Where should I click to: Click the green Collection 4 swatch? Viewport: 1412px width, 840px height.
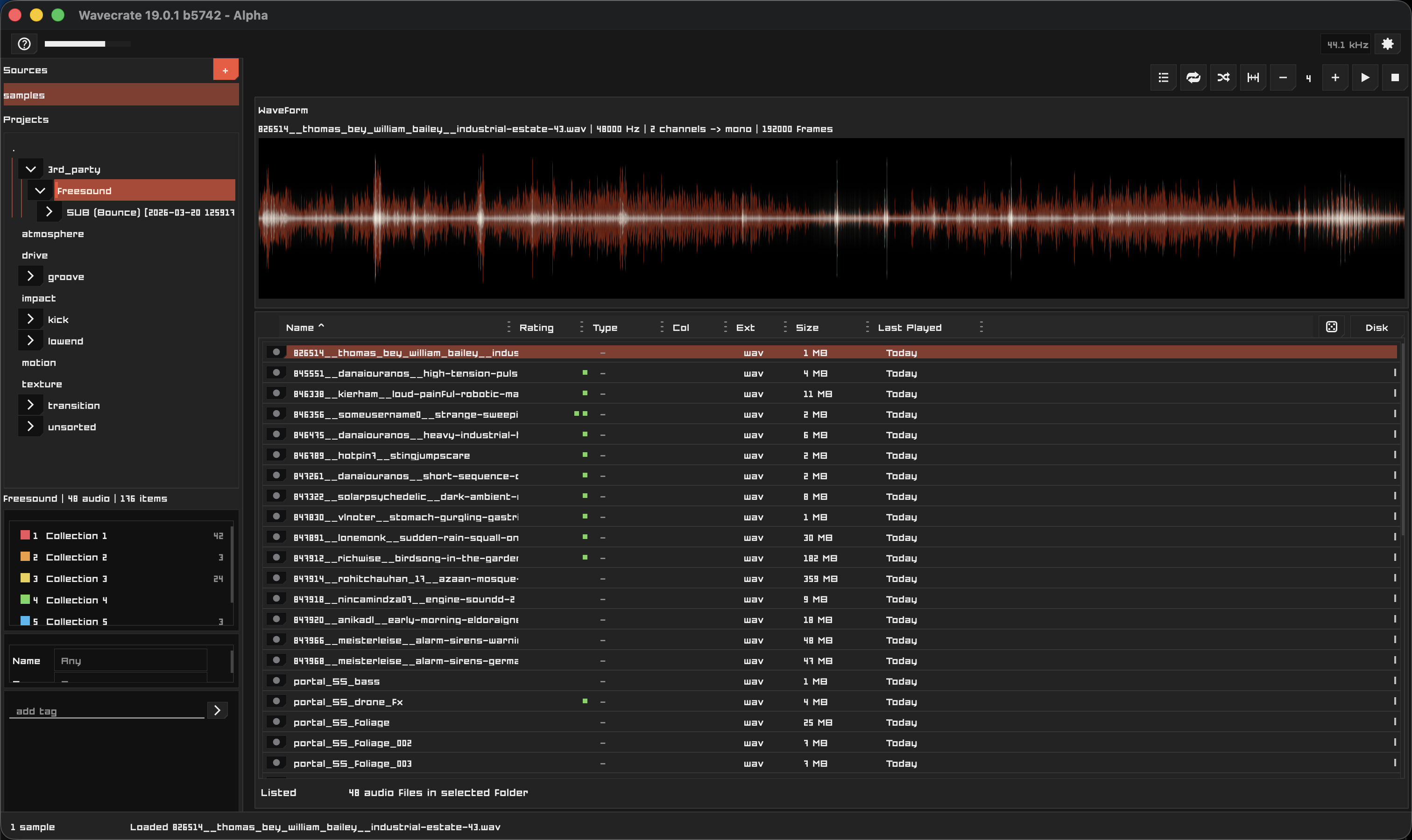coord(25,600)
